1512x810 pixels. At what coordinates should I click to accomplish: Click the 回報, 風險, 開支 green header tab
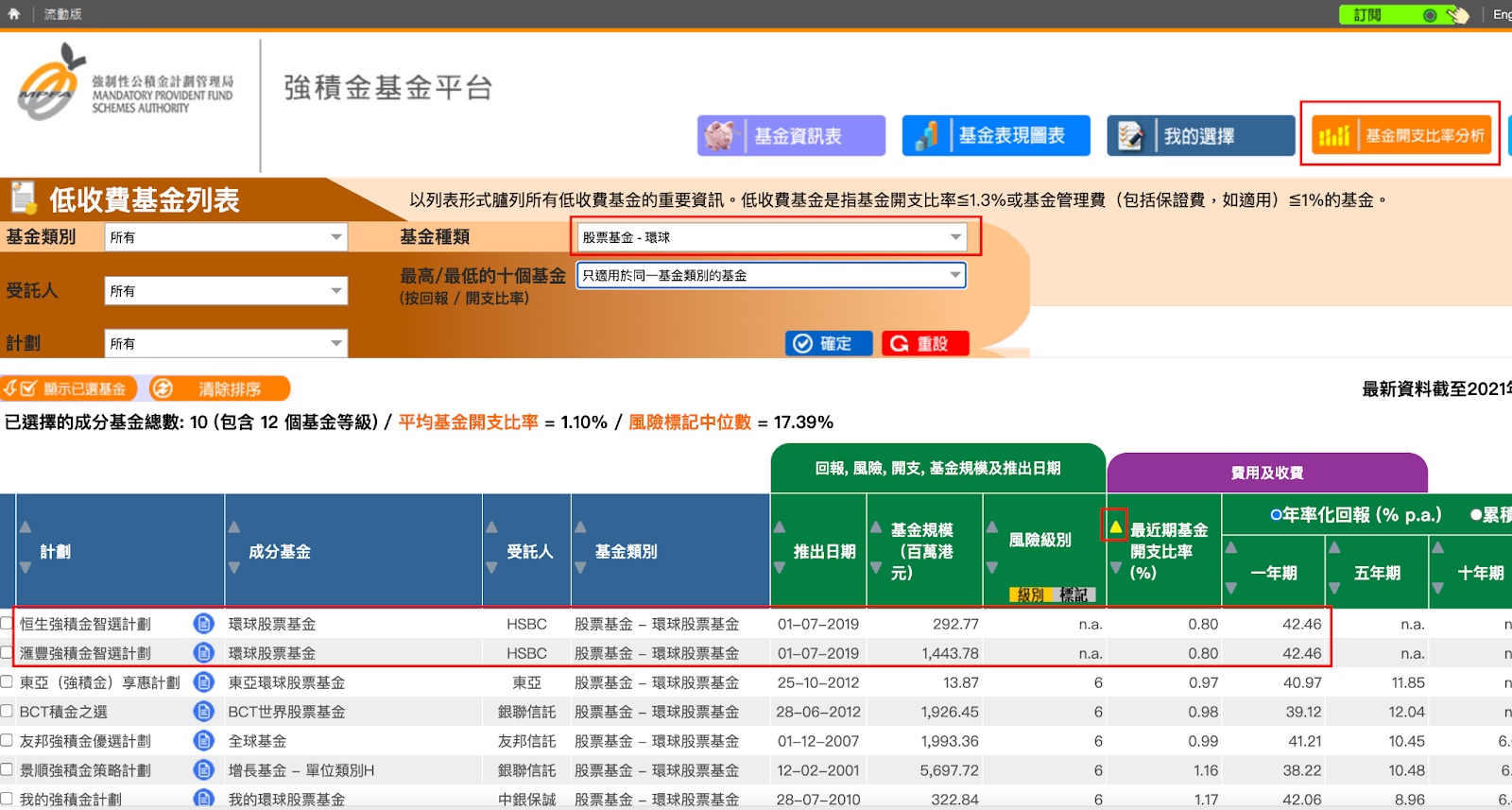click(938, 468)
